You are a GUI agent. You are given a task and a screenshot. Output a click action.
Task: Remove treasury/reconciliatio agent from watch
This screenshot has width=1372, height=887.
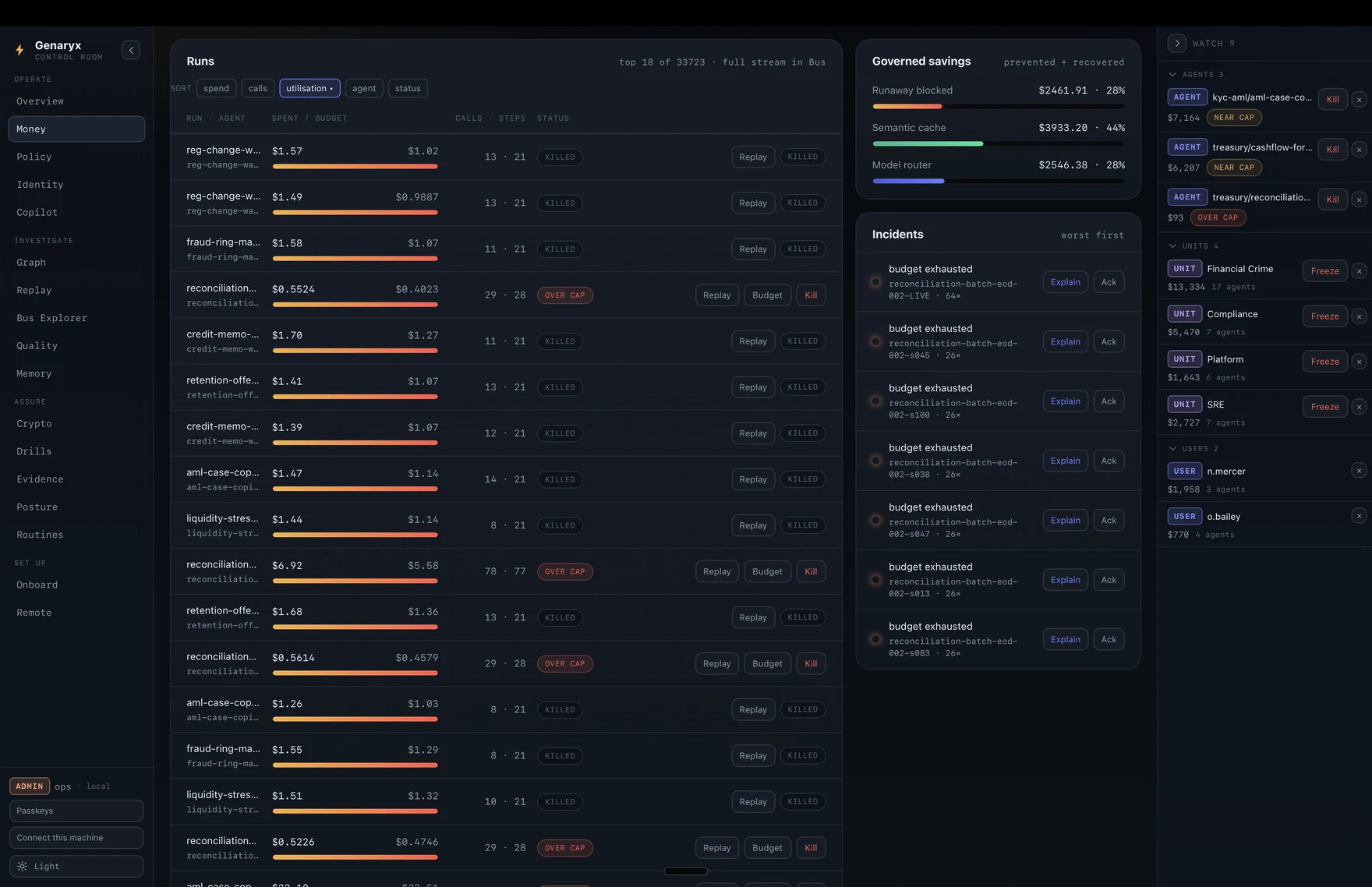[x=1359, y=200]
